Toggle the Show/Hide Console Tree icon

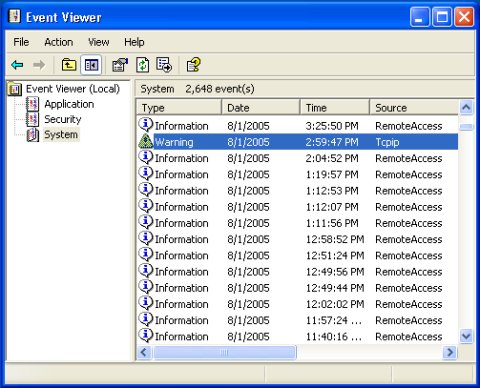pyautogui.click(x=91, y=65)
